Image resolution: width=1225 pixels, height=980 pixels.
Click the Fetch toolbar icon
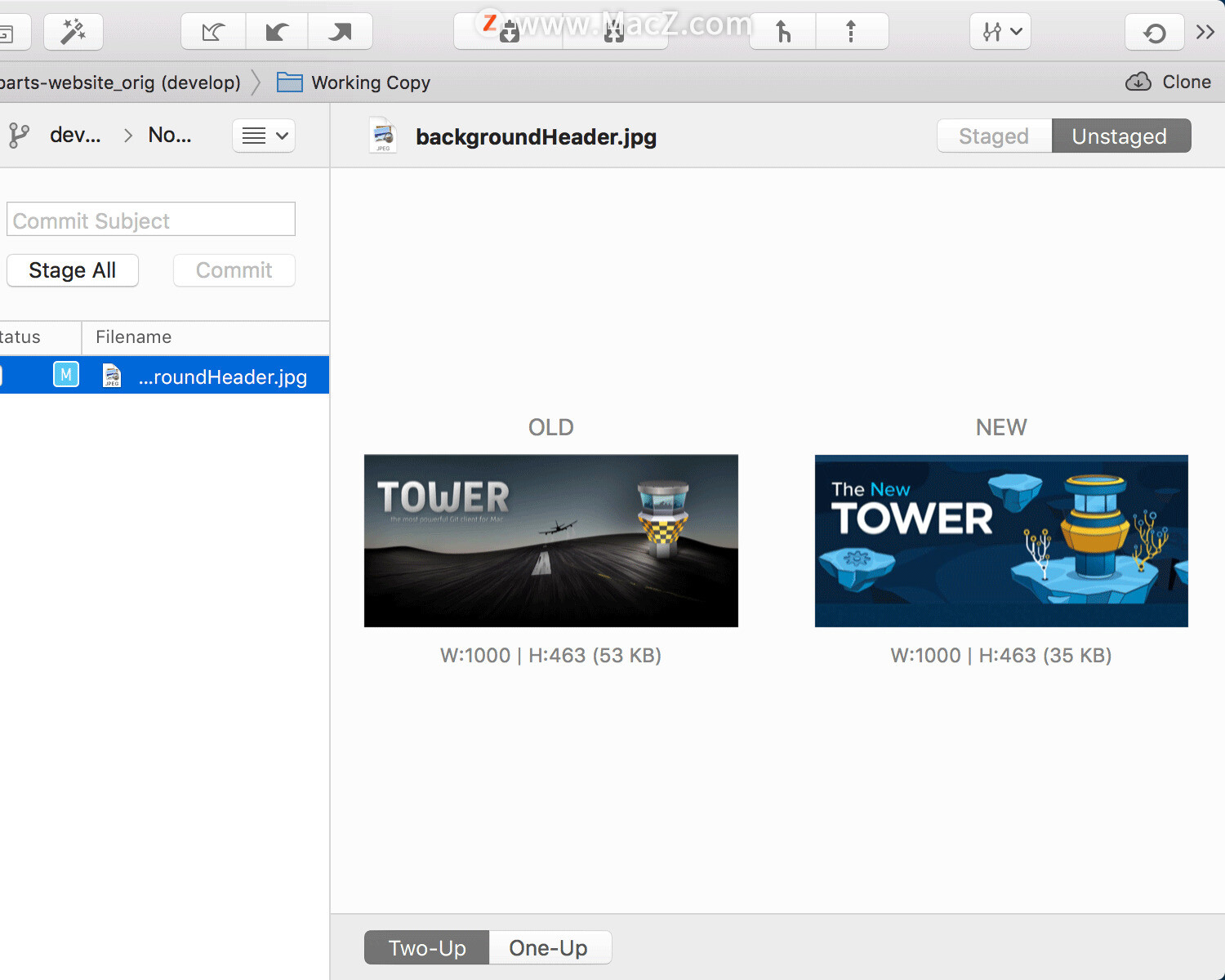click(x=213, y=32)
